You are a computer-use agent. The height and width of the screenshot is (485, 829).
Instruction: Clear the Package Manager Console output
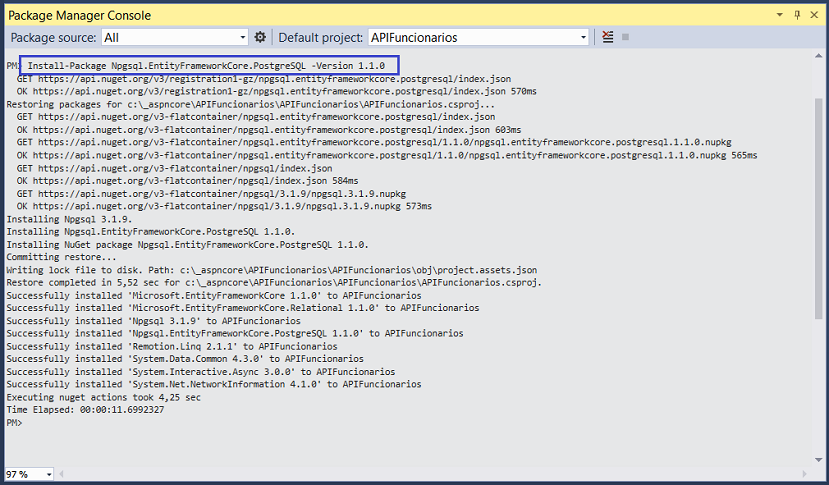pyautogui.click(x=607, y=37)
